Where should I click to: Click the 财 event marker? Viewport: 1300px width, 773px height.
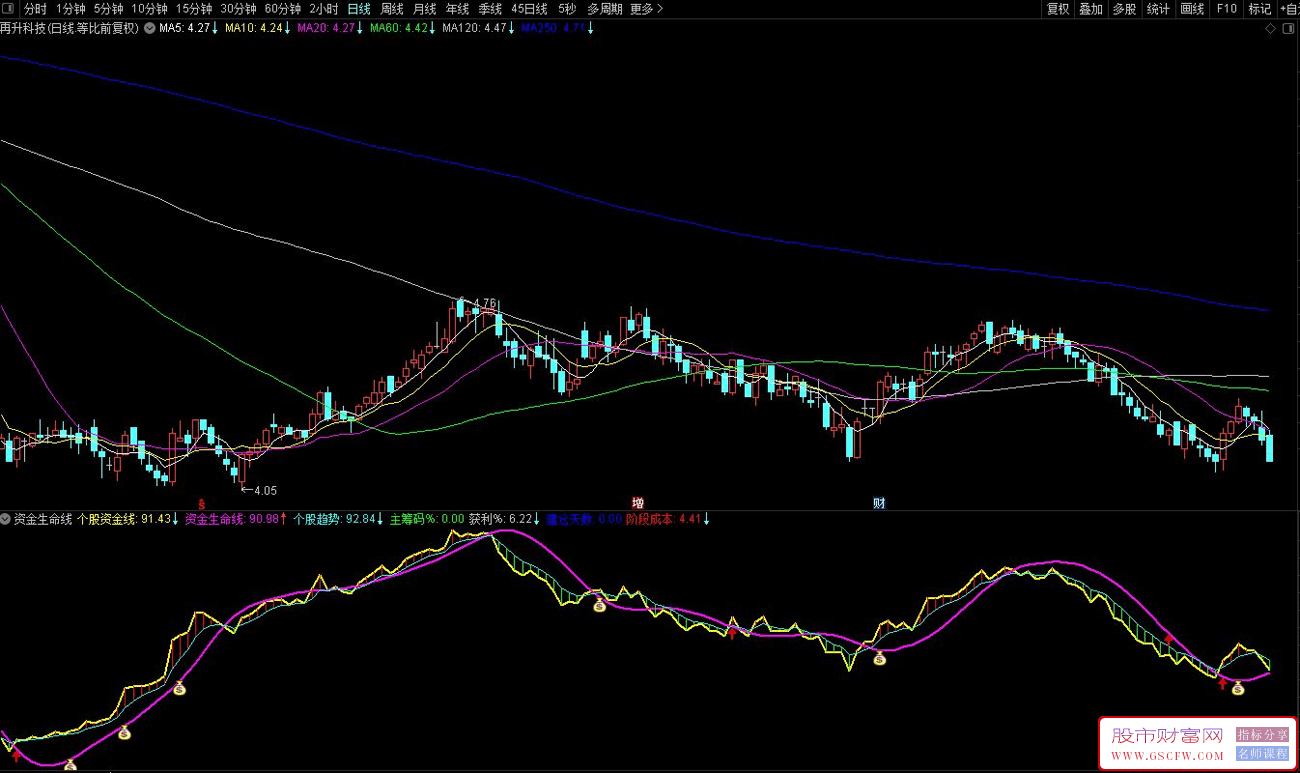pos(880,502)
